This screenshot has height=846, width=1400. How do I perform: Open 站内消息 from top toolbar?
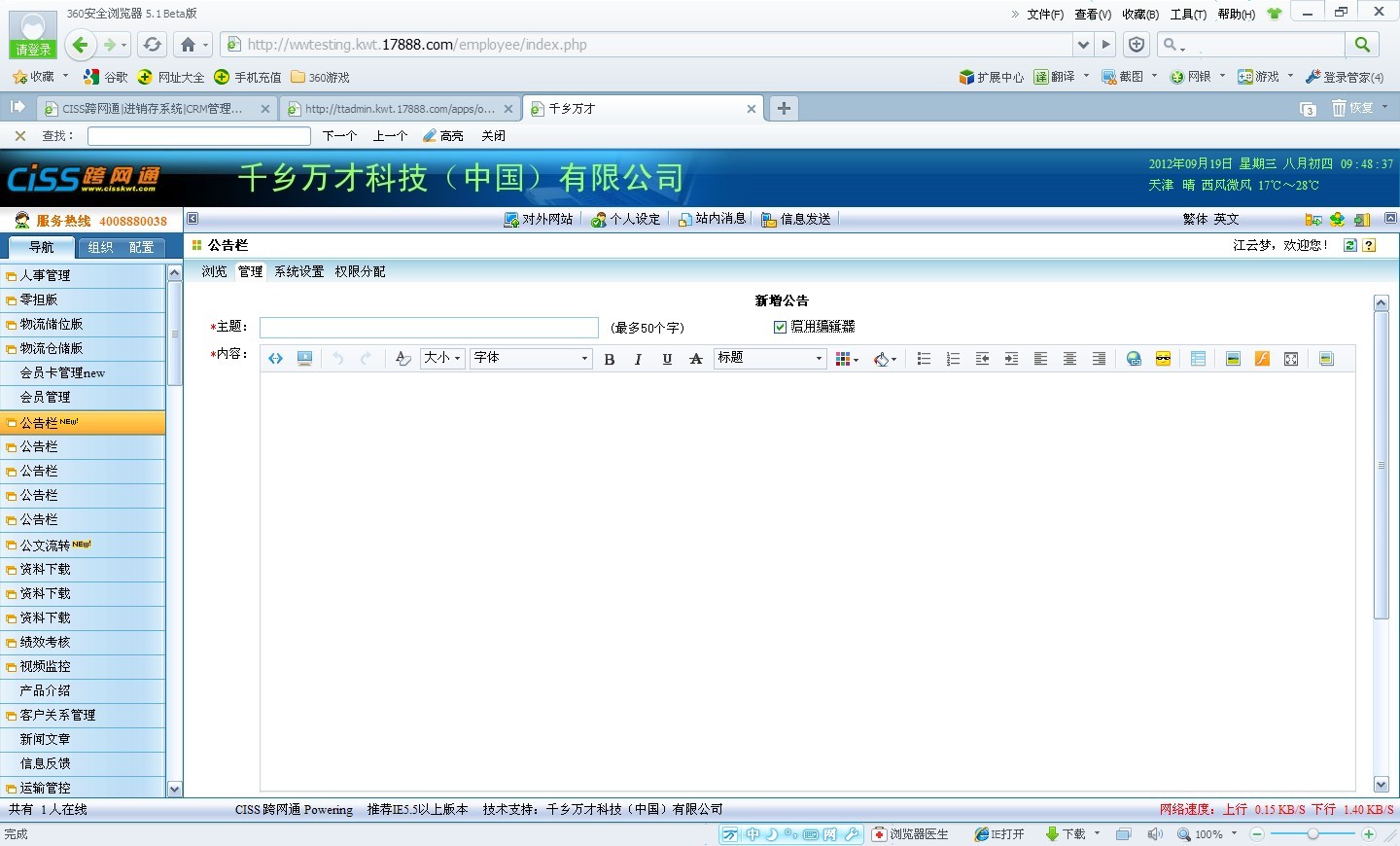click(713, 219)
